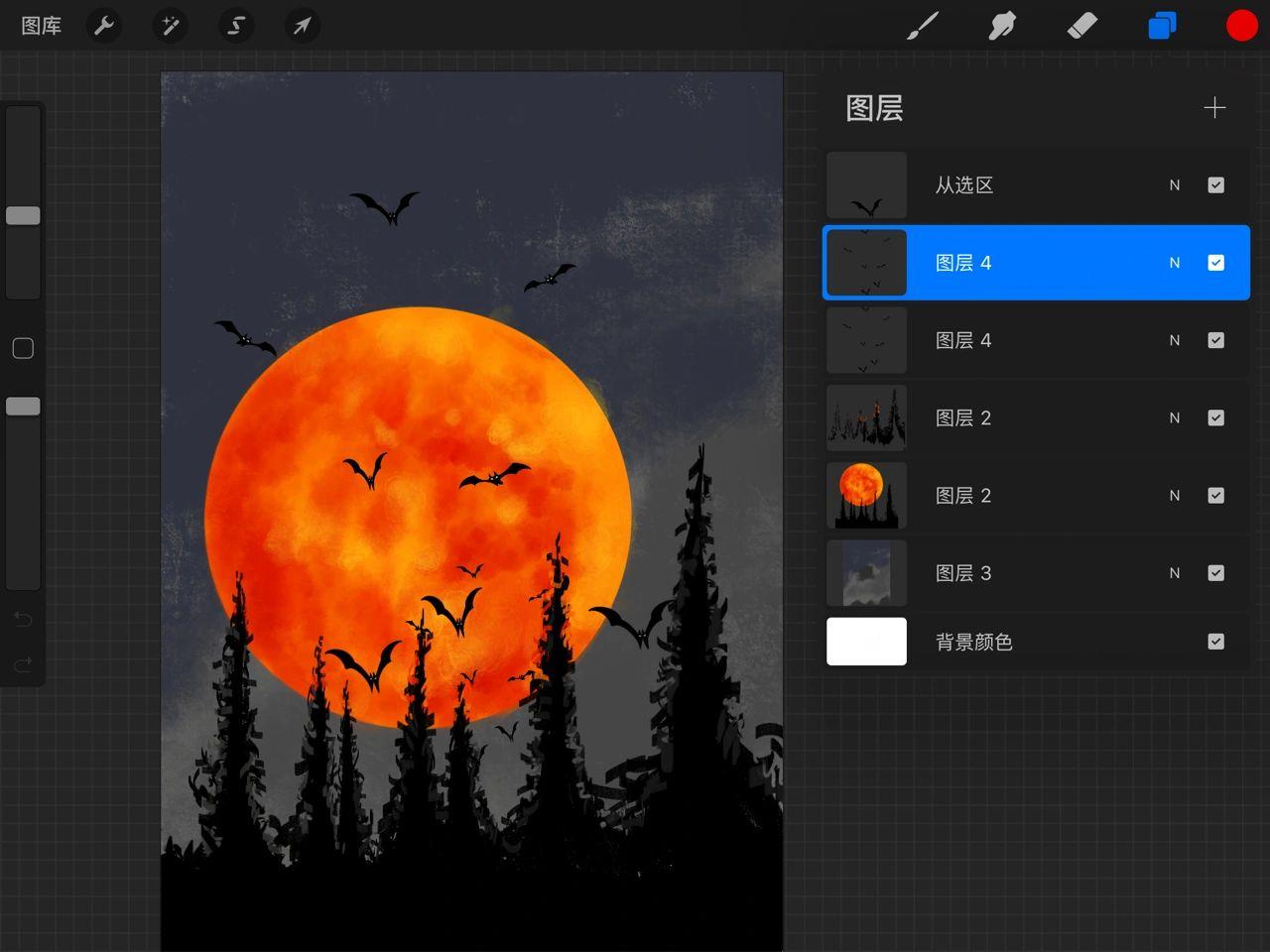Screen dimensions: 1270x952
Task: Select the unselected 图层 4 layer name
Action: [963, 340]
